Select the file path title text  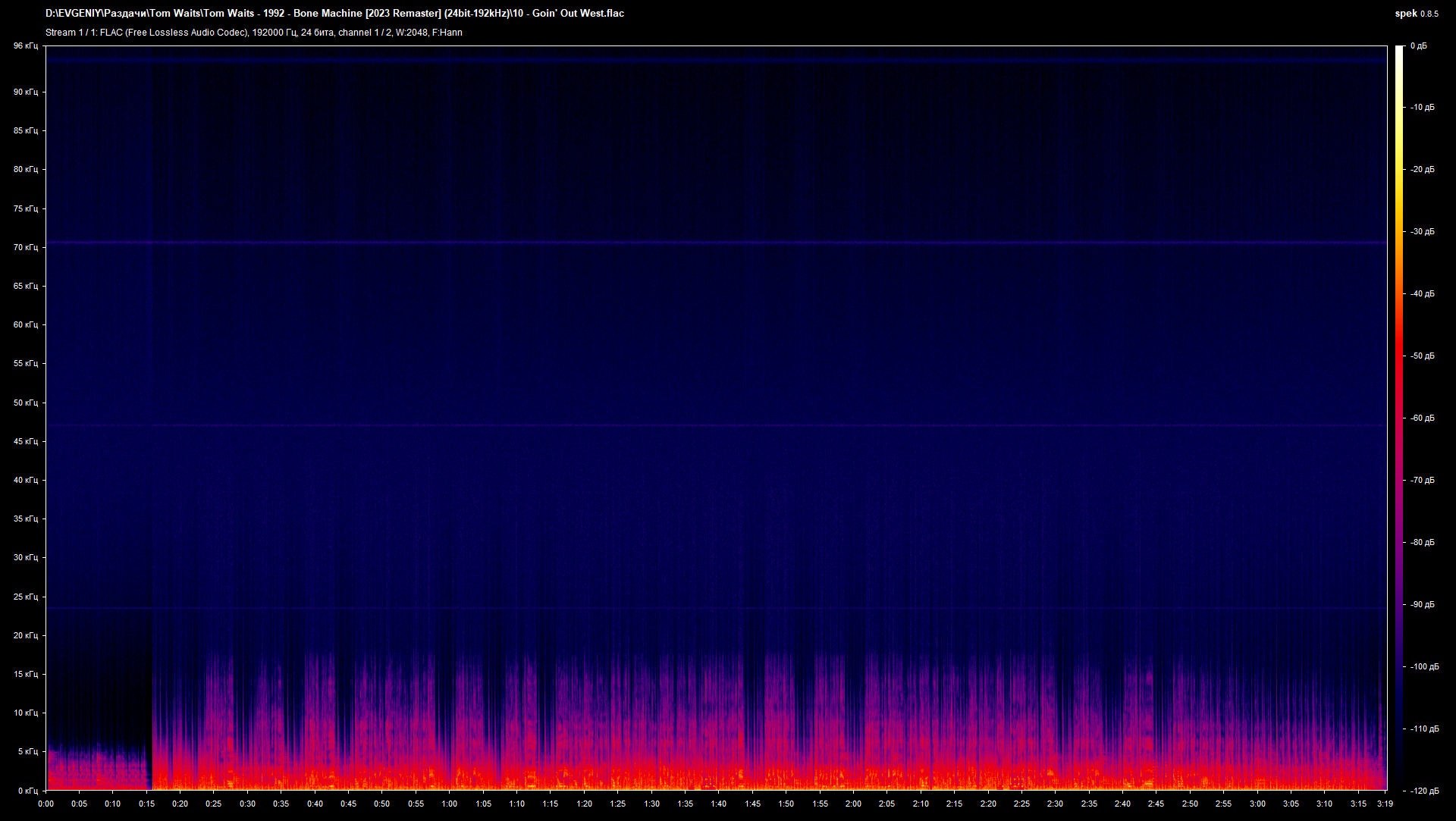coord(334,13)
